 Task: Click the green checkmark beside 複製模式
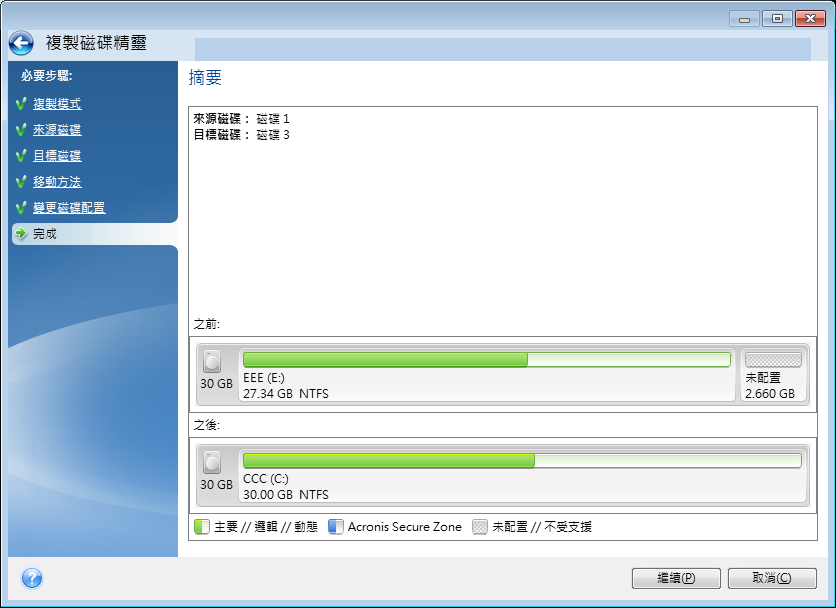click(x=21, y=103)
